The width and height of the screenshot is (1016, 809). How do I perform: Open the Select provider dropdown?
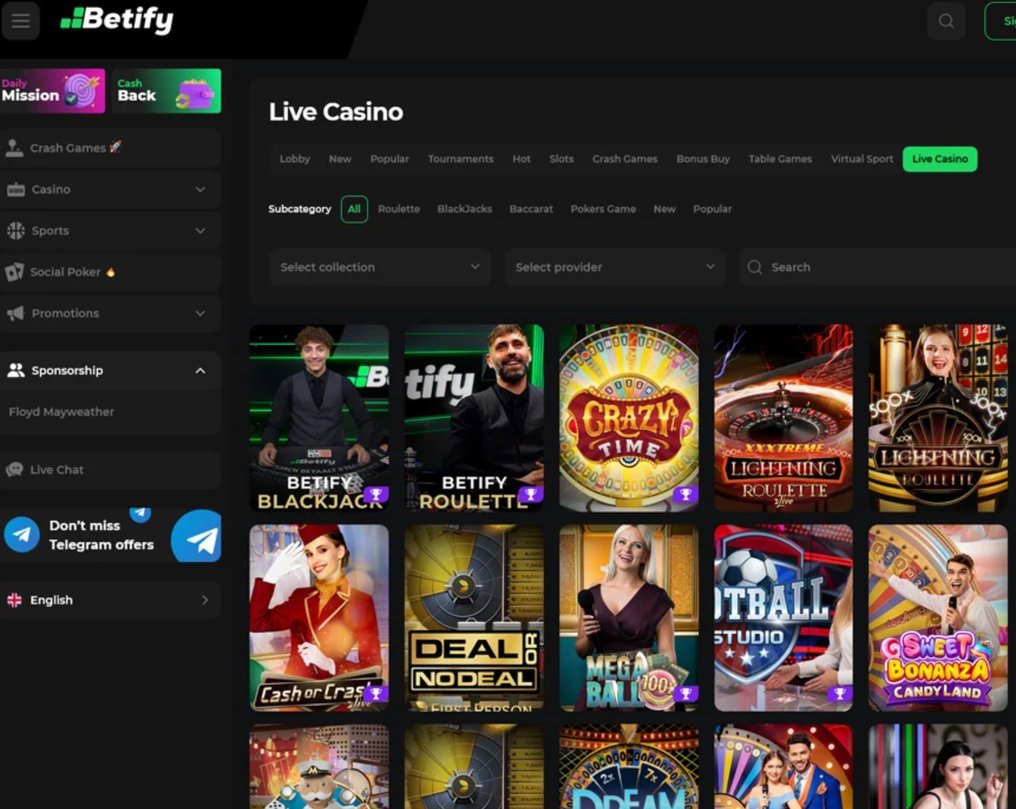coord(615,268)
